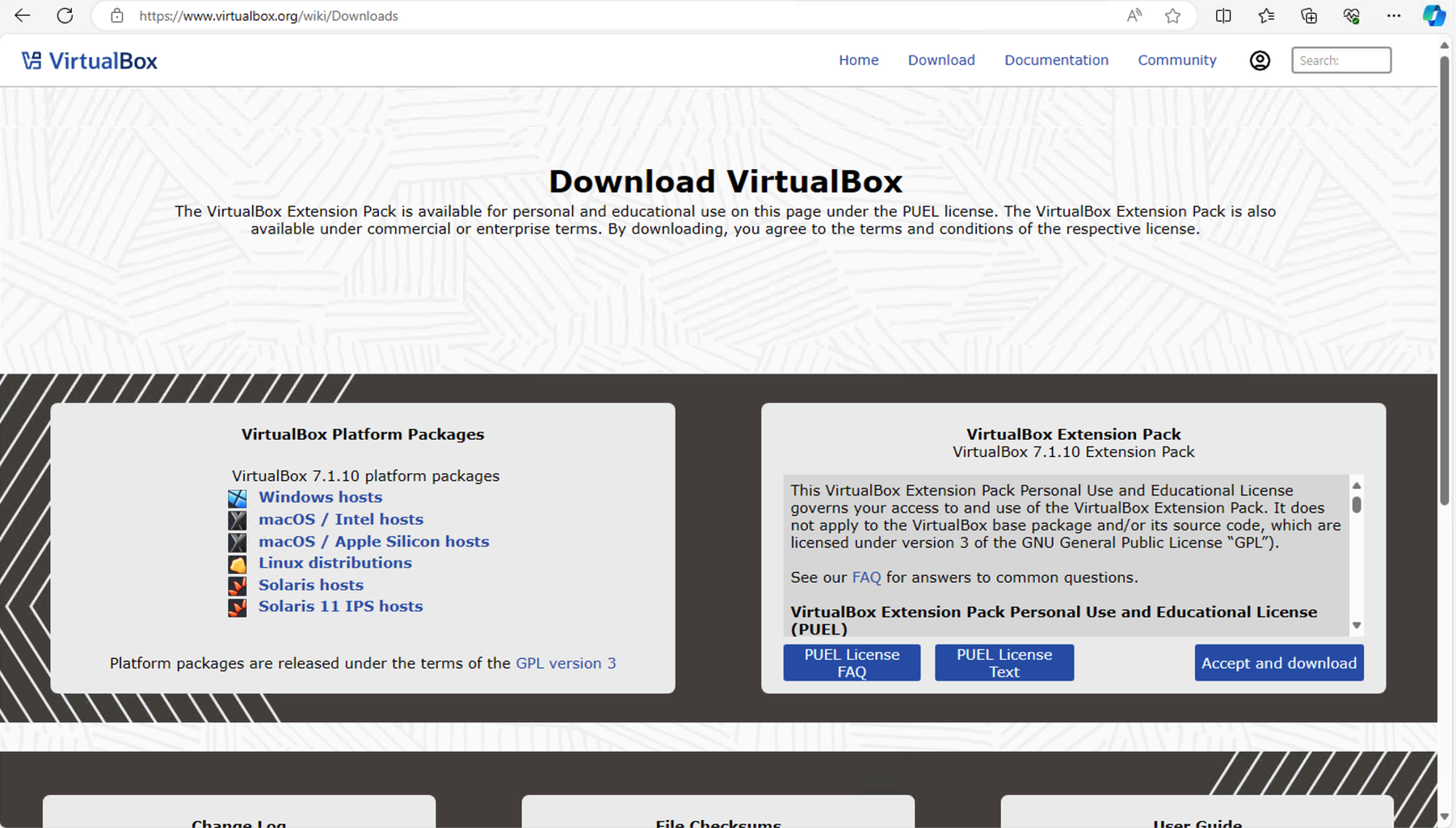Viewport: 1456px width, 828px height.
Task: Open macOS / Apple Silicon hosts link
Action: pos(374,541)
